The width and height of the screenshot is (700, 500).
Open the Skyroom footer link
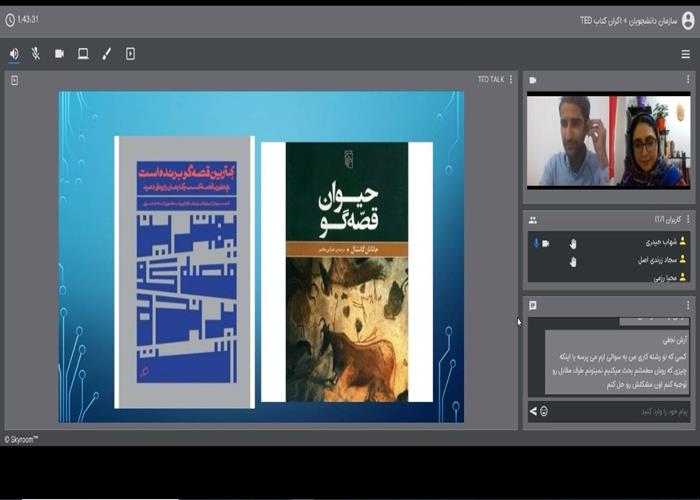pyautogui.click(x=21, y=440)
